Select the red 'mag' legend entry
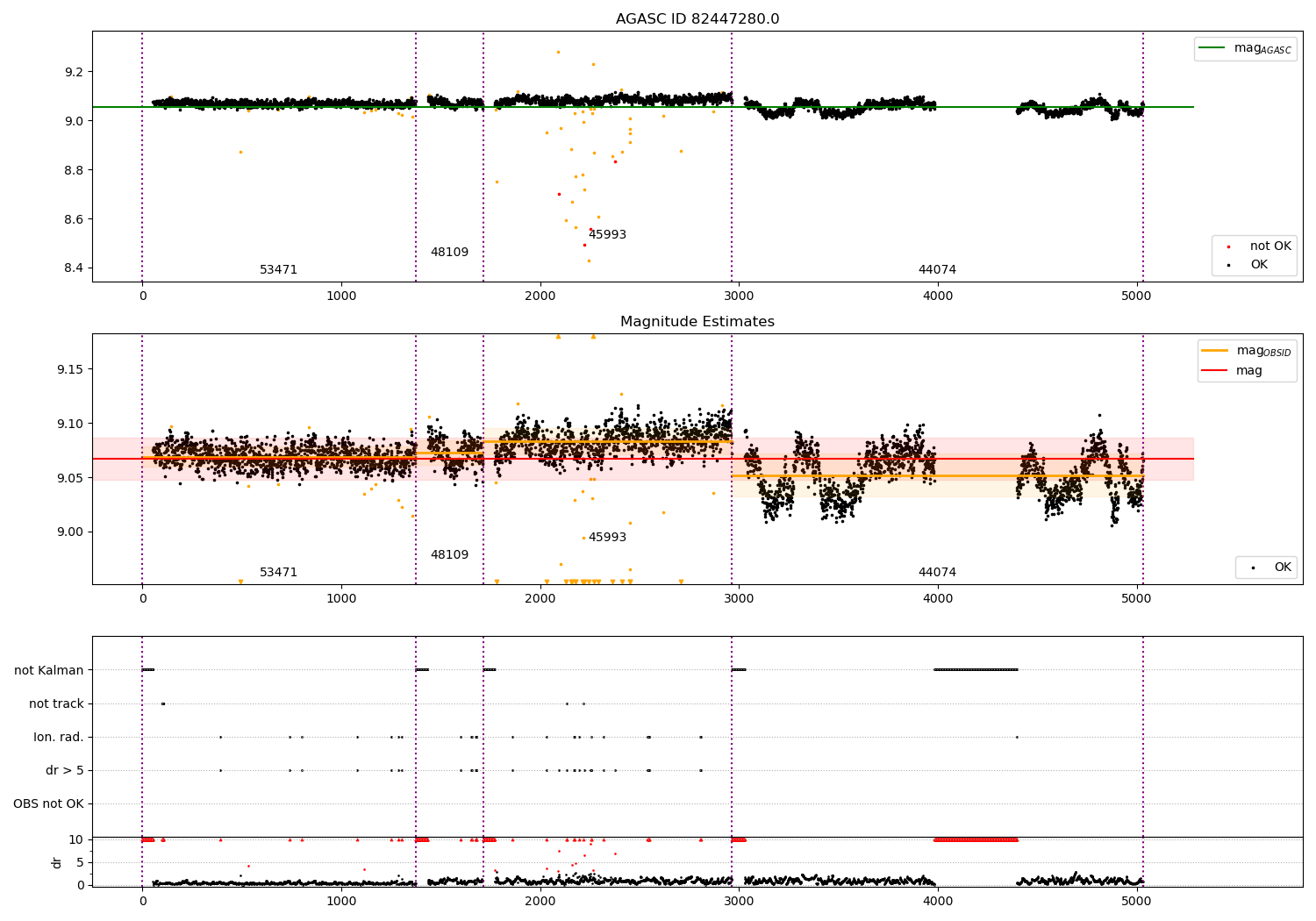 [1233, 371]
